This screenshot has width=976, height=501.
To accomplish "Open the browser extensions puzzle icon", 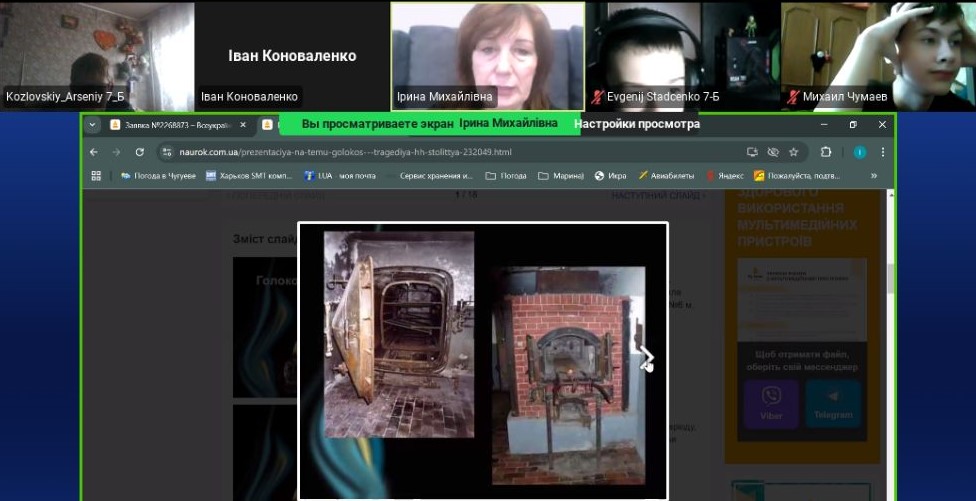I will point(826,152).
